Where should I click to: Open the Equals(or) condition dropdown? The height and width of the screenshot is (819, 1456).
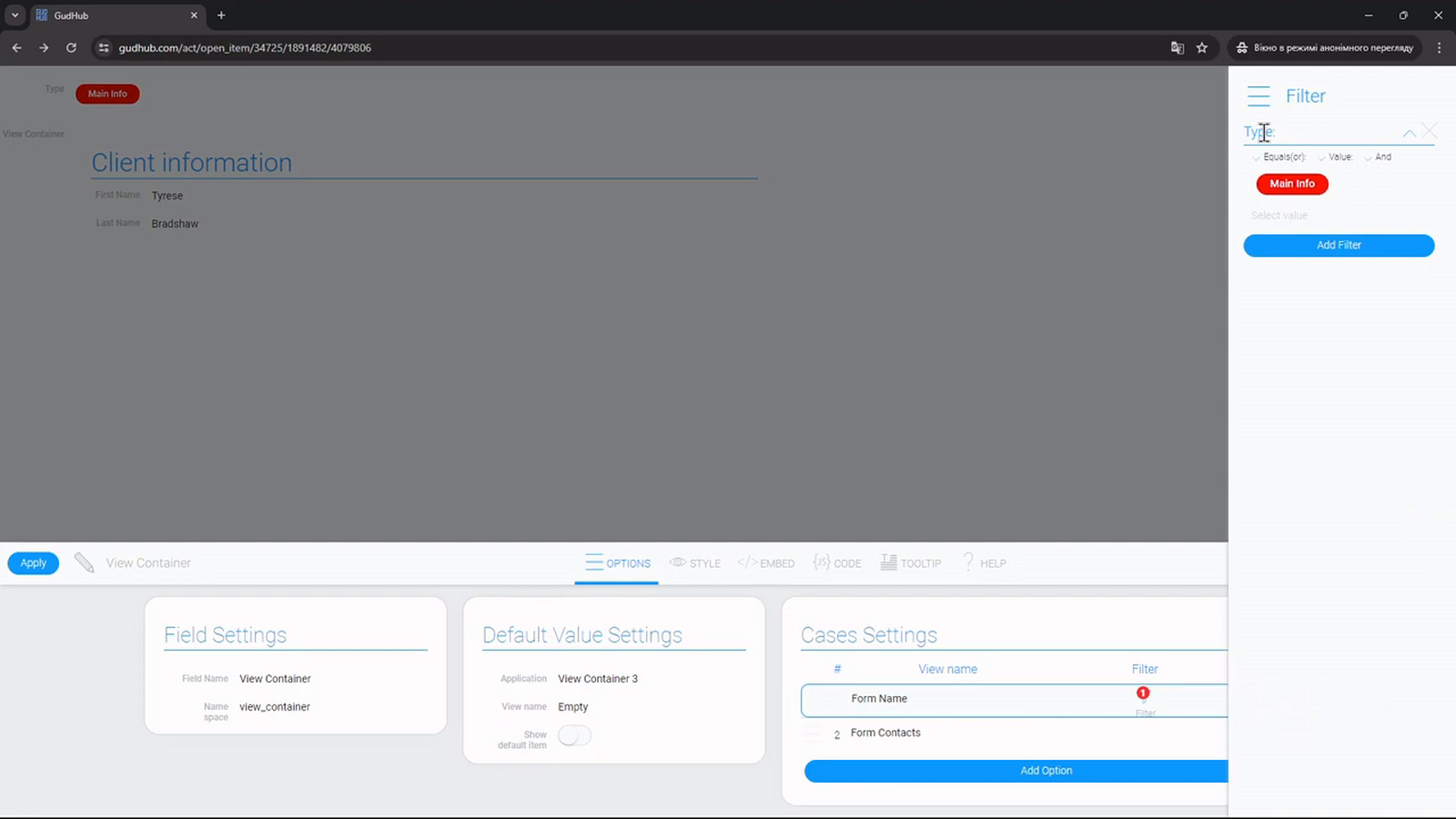pyautogui.click(x=1279, y=157)
